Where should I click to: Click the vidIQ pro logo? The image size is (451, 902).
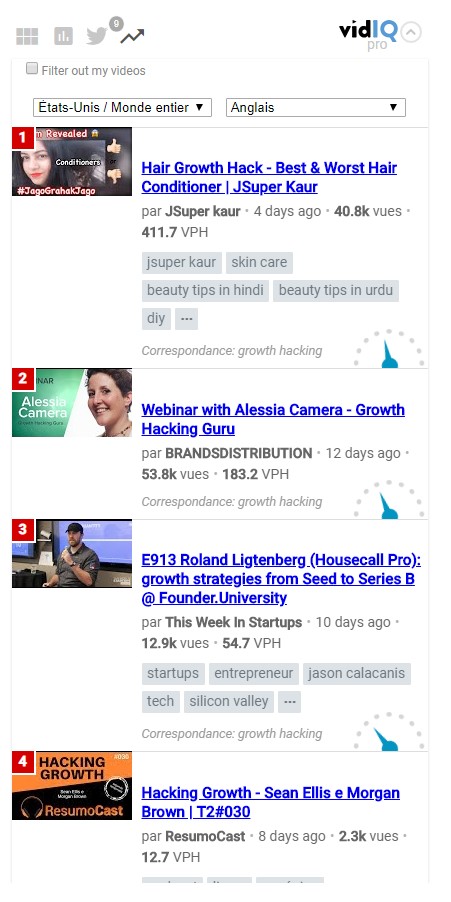pos(368,35)
